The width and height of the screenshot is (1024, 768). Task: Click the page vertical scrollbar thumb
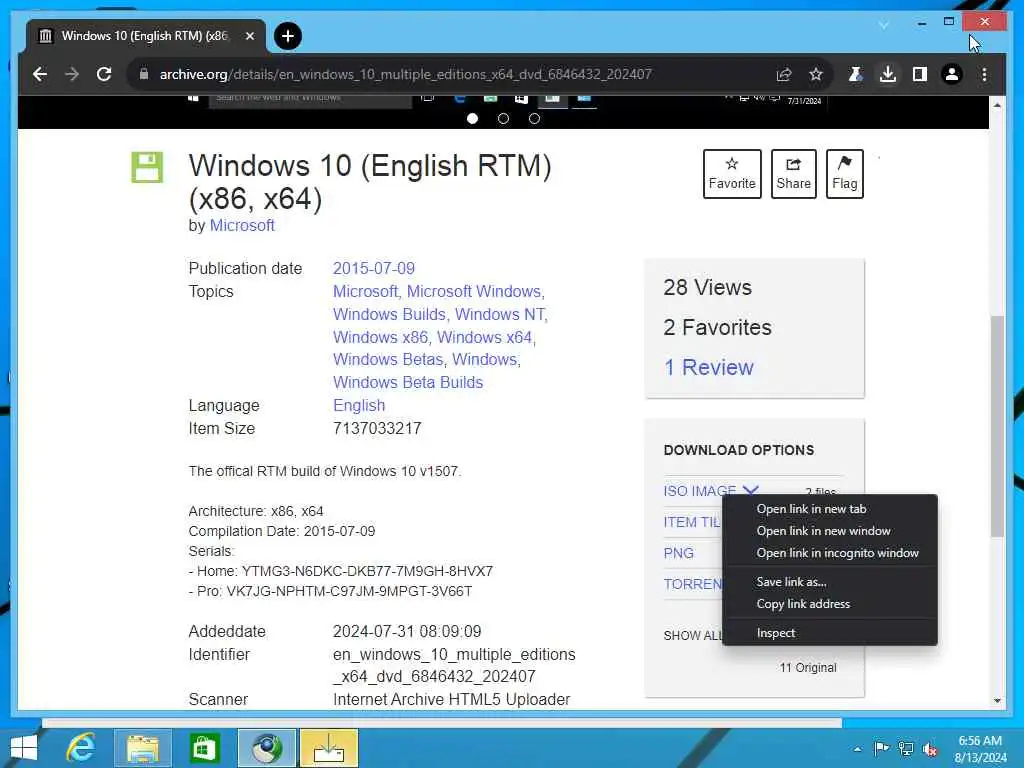(997, 426)
